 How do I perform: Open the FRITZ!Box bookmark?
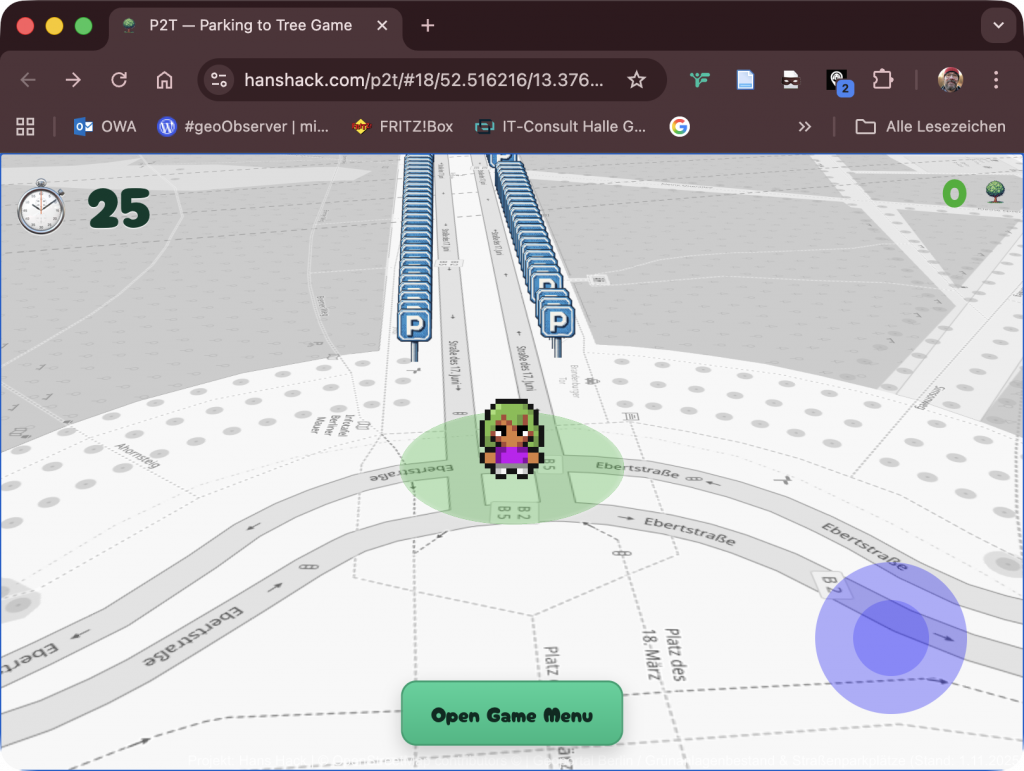coord(402,127)
